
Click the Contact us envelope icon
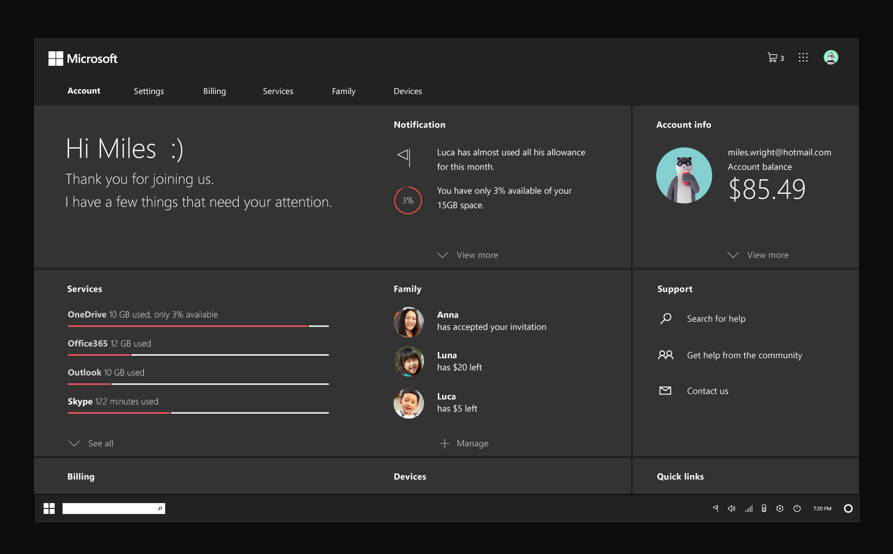coord(666,391)
